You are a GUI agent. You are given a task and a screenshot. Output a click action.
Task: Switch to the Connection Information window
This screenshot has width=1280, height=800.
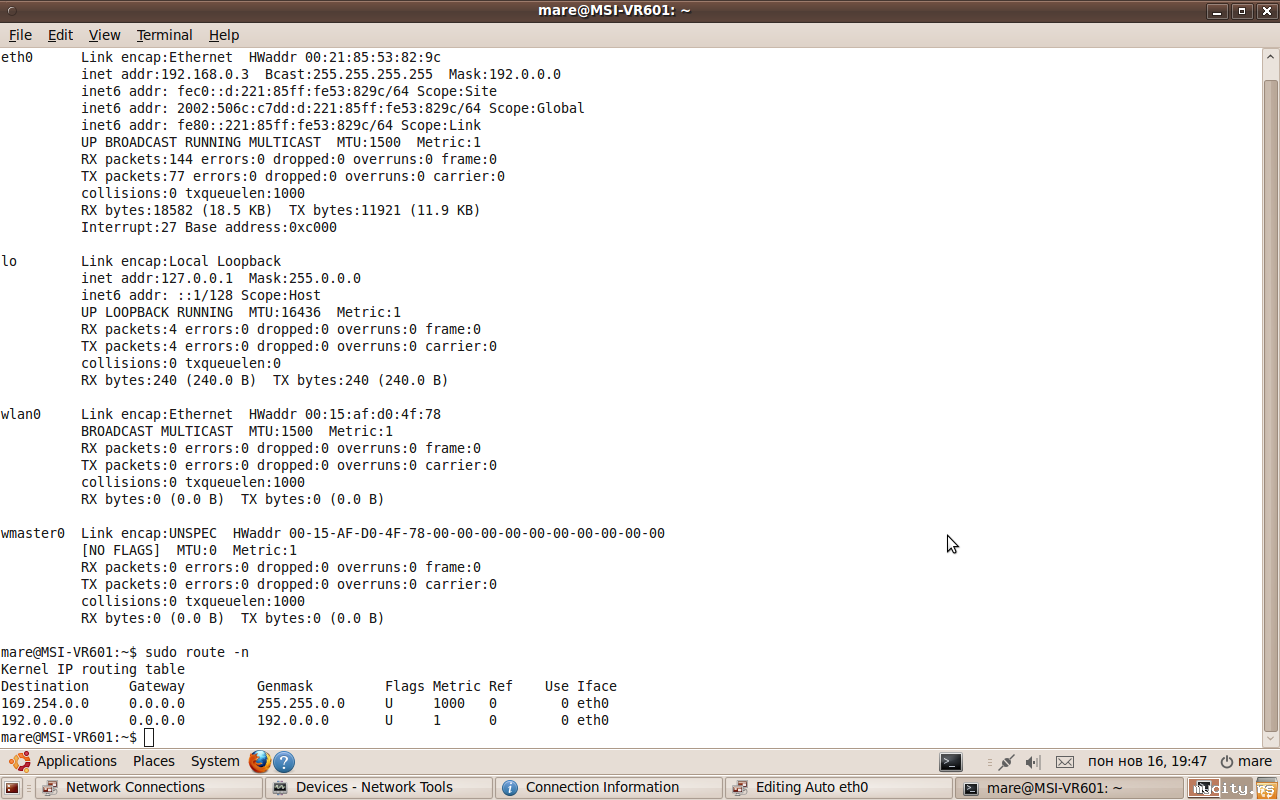[x=609, y=788]
